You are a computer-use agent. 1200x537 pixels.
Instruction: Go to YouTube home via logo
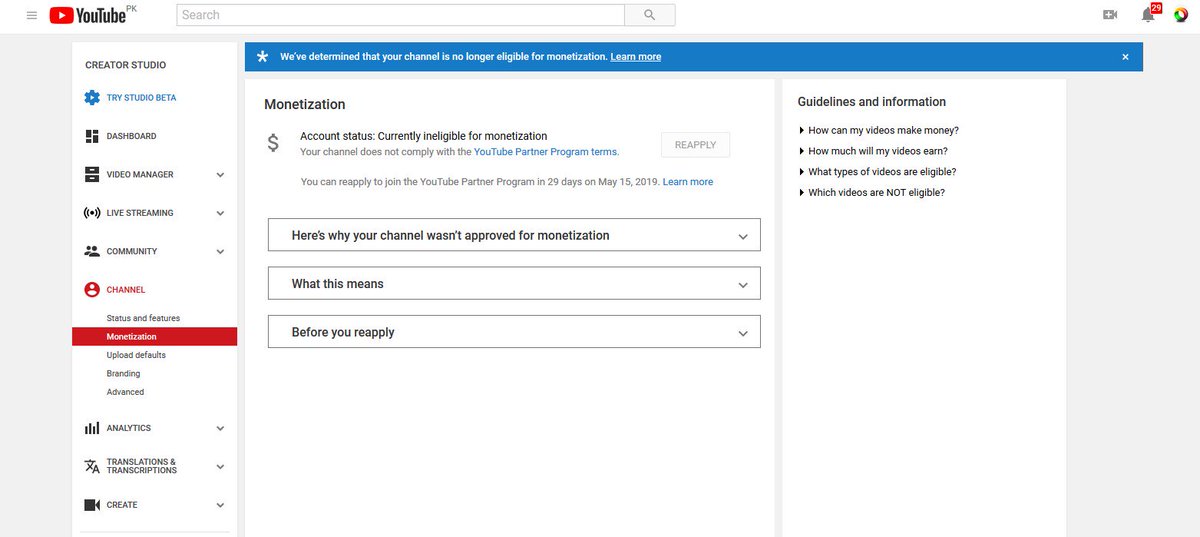click(x=87, y=15)
